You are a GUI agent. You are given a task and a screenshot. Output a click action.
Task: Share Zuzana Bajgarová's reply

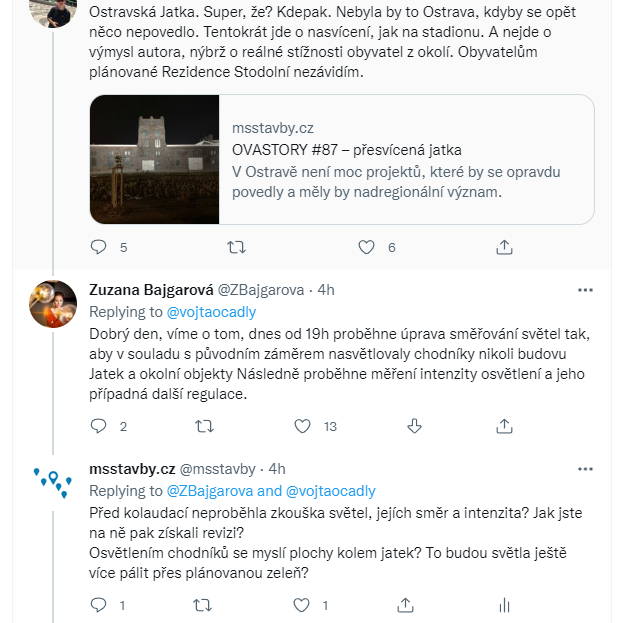click(x=504, y=426)
